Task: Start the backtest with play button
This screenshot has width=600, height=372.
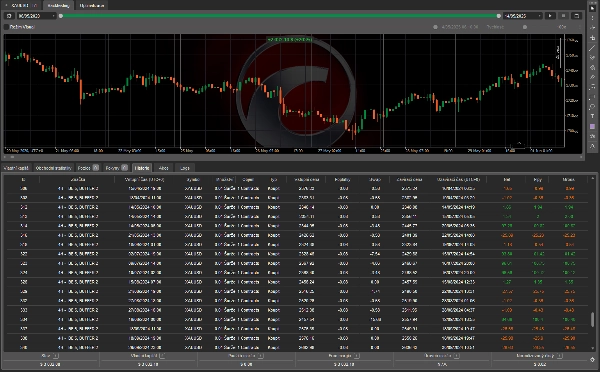Action: pyautogui.click(x=550, y=16)
